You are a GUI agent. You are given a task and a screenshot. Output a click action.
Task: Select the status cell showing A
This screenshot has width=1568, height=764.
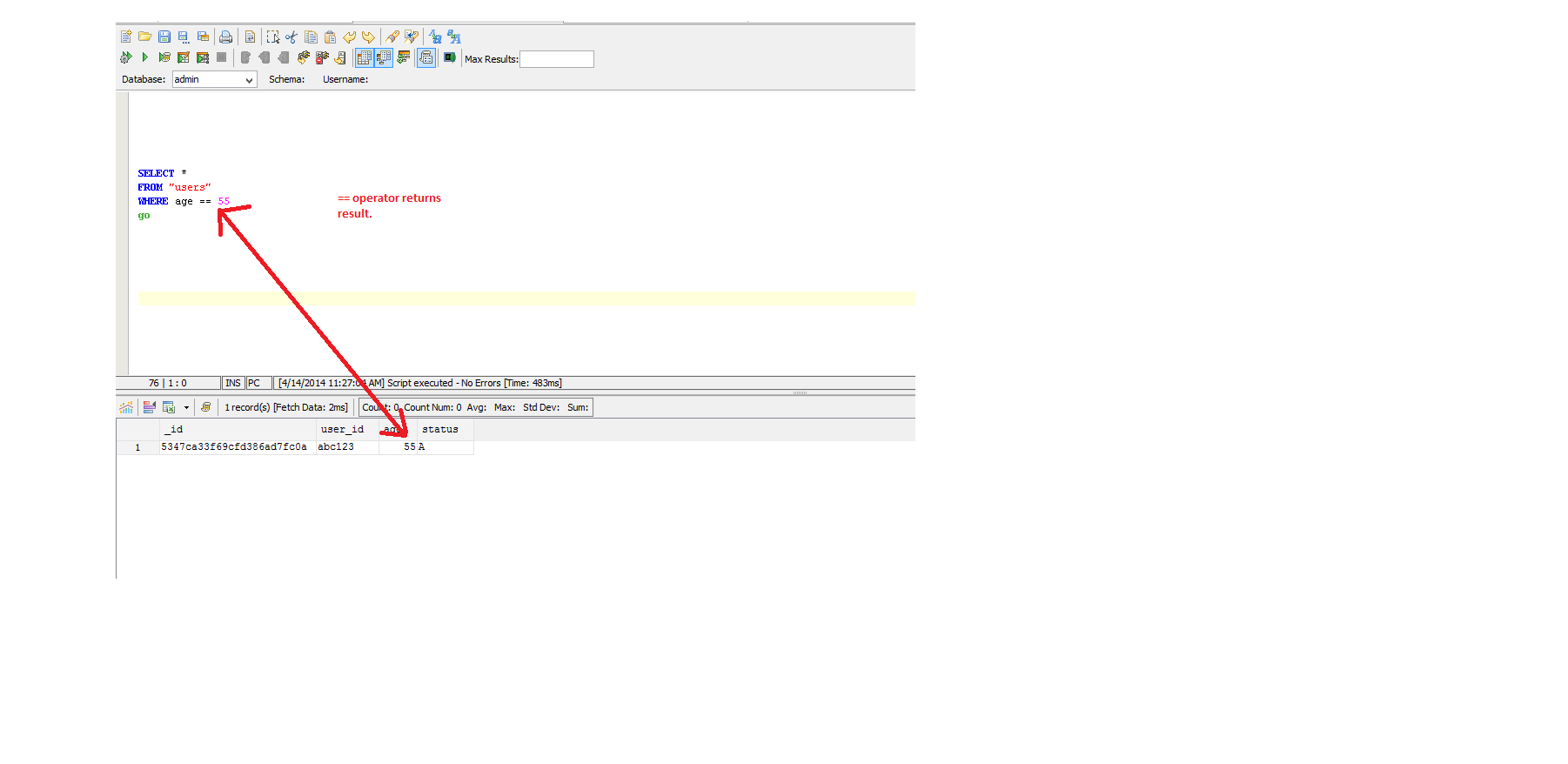coord(445,447)
